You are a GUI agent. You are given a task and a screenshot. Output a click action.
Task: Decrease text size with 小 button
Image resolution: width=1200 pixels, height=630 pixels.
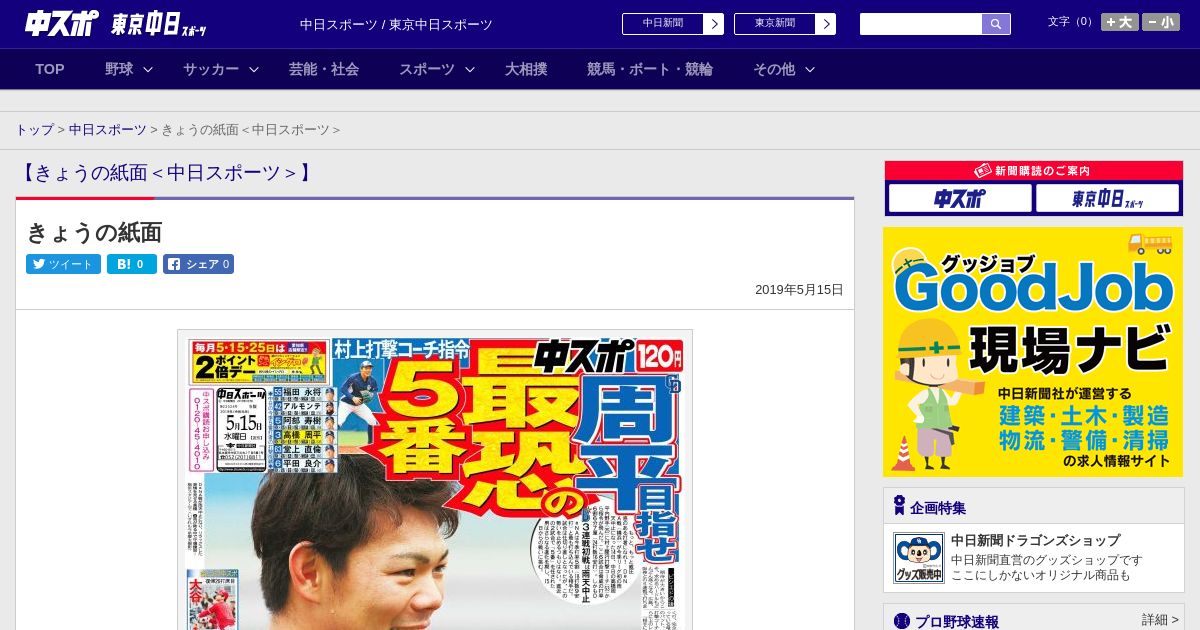pos(1161,22)
